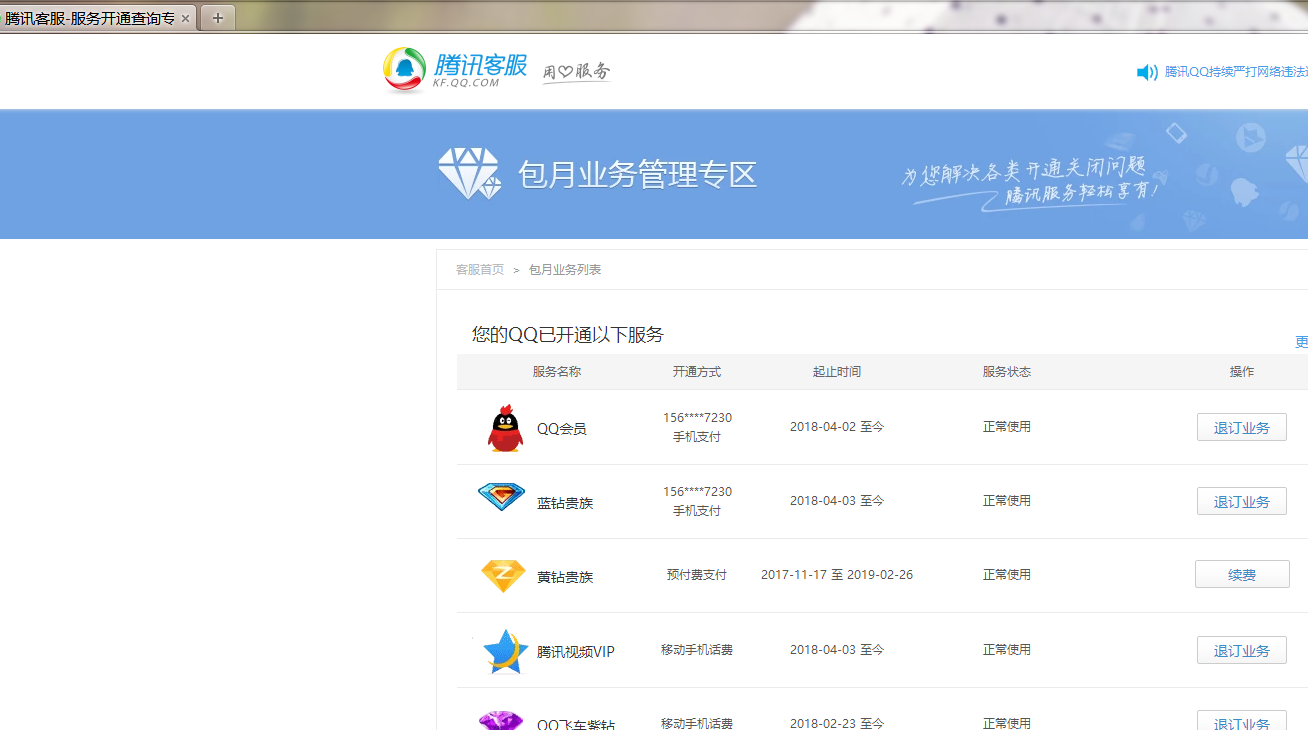Click the QQ会员 service name
Screen dimensions: 1308x730
coord(561,429)
